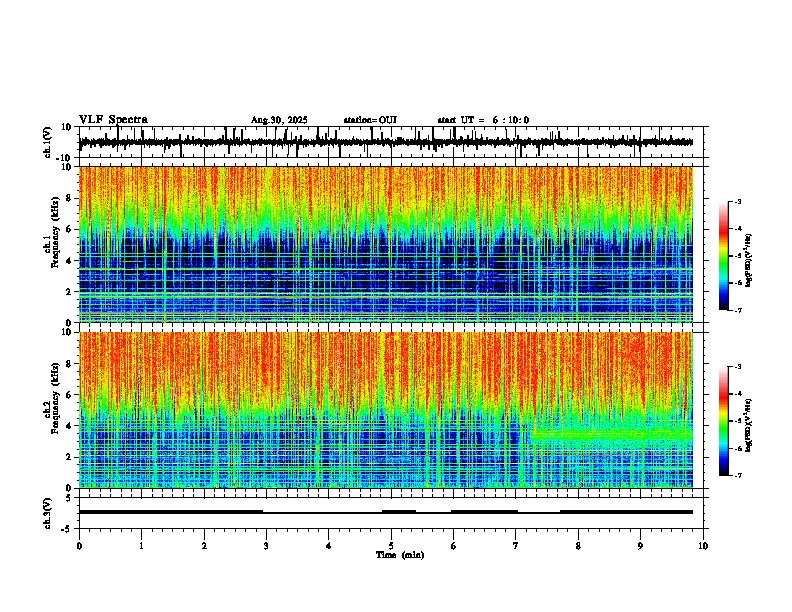Click the "6" kHz tick on ch.2 spectrogram axis

70,395
